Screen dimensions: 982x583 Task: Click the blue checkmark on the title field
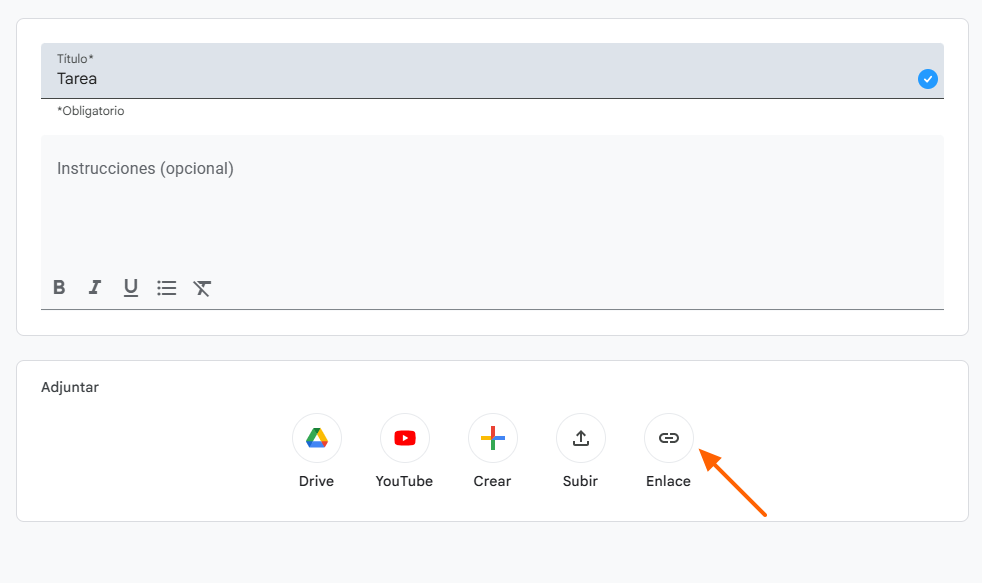coord(927,78)
